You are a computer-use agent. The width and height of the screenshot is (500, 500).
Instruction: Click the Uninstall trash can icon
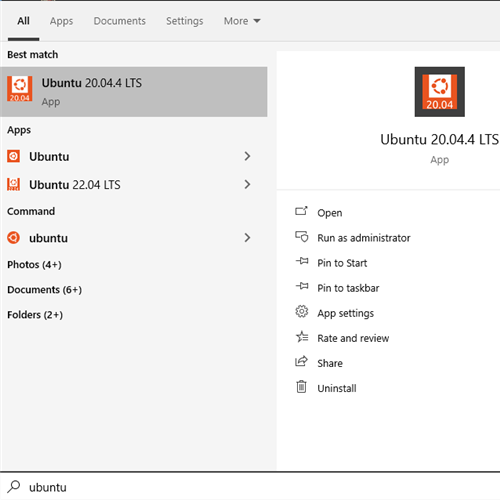coord(301,387)
